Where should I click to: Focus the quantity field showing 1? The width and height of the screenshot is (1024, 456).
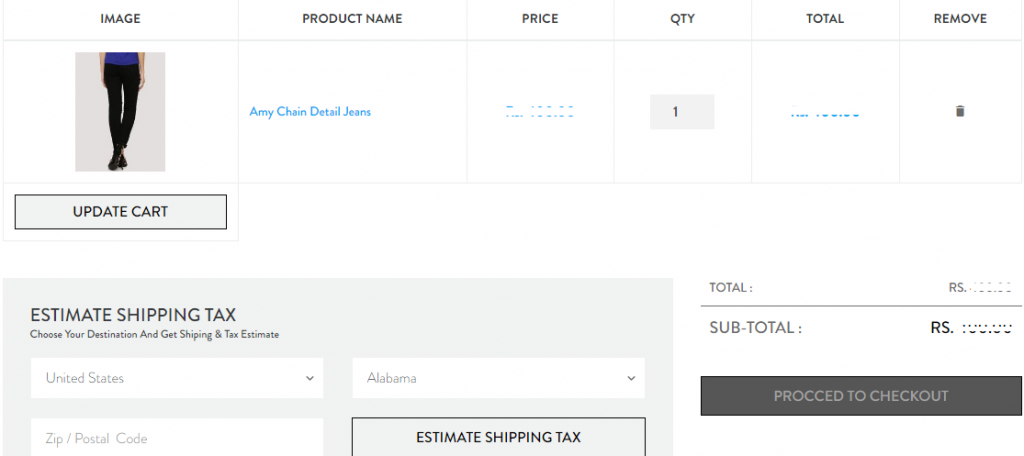pyautogui.click(x=682, y=112)
